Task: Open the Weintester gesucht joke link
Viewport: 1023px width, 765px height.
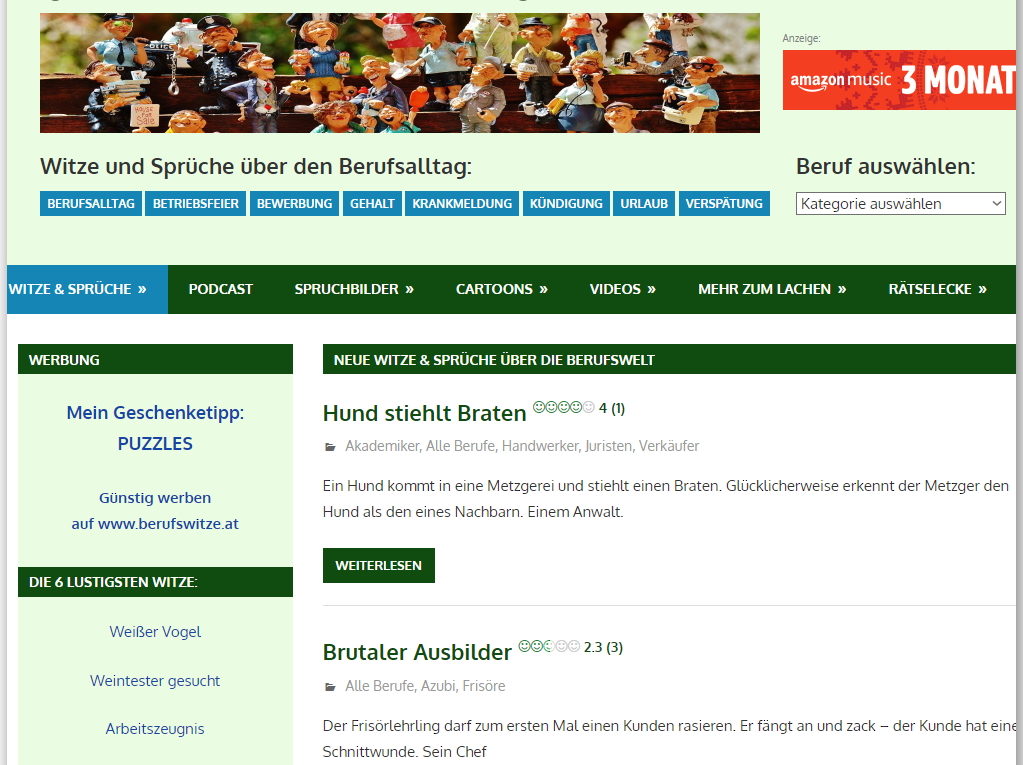Action: [x=155, y=681]
